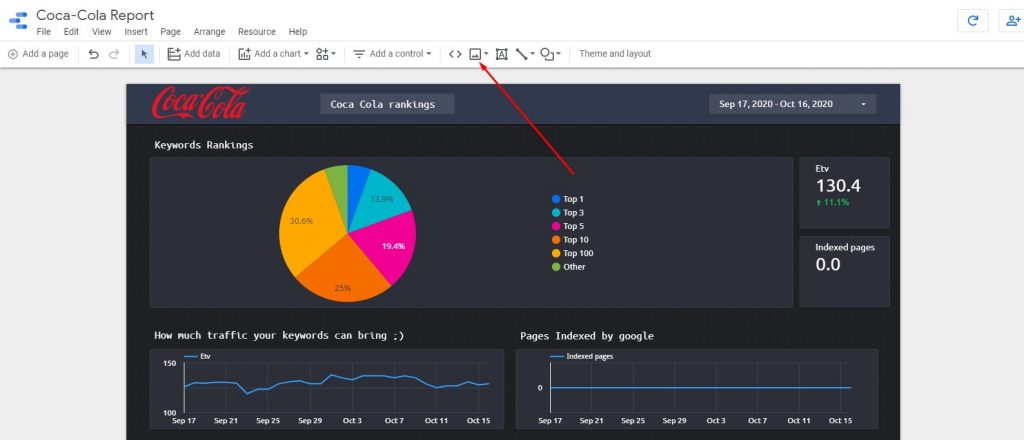Image resolution: width=1024 pixels, height=440 pixels.
Task: Click the community visualizations icon
Action: coord(322,54)
